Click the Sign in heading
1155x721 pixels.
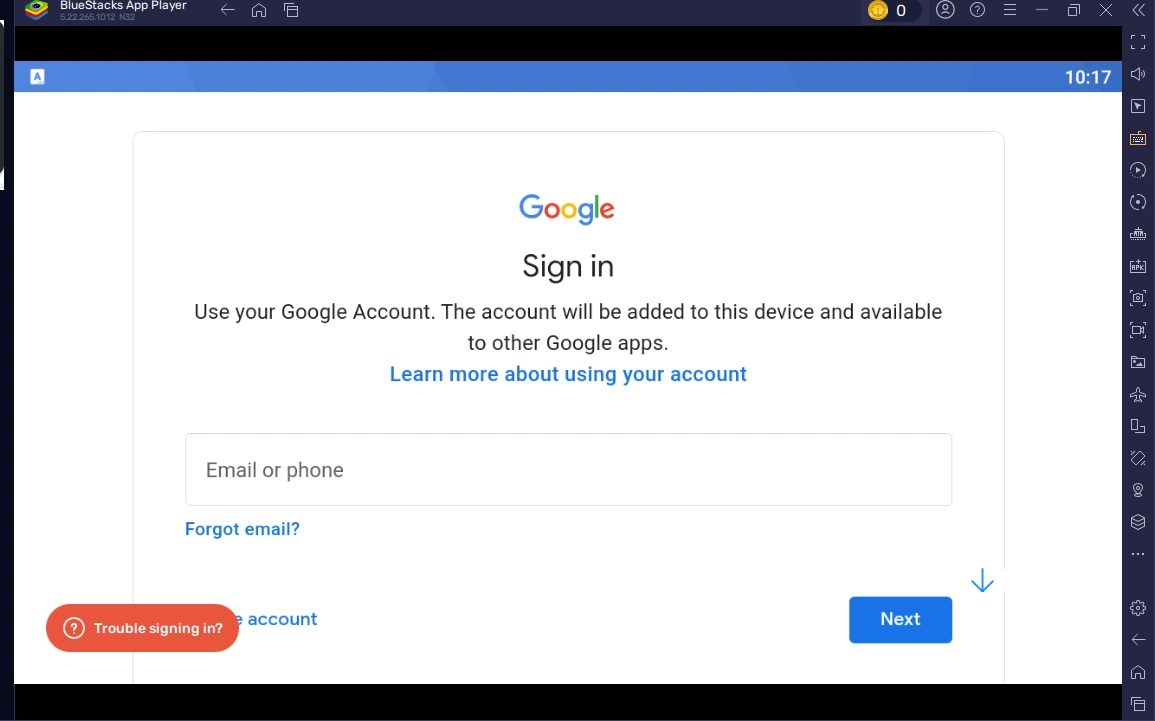tap(568, 266)
